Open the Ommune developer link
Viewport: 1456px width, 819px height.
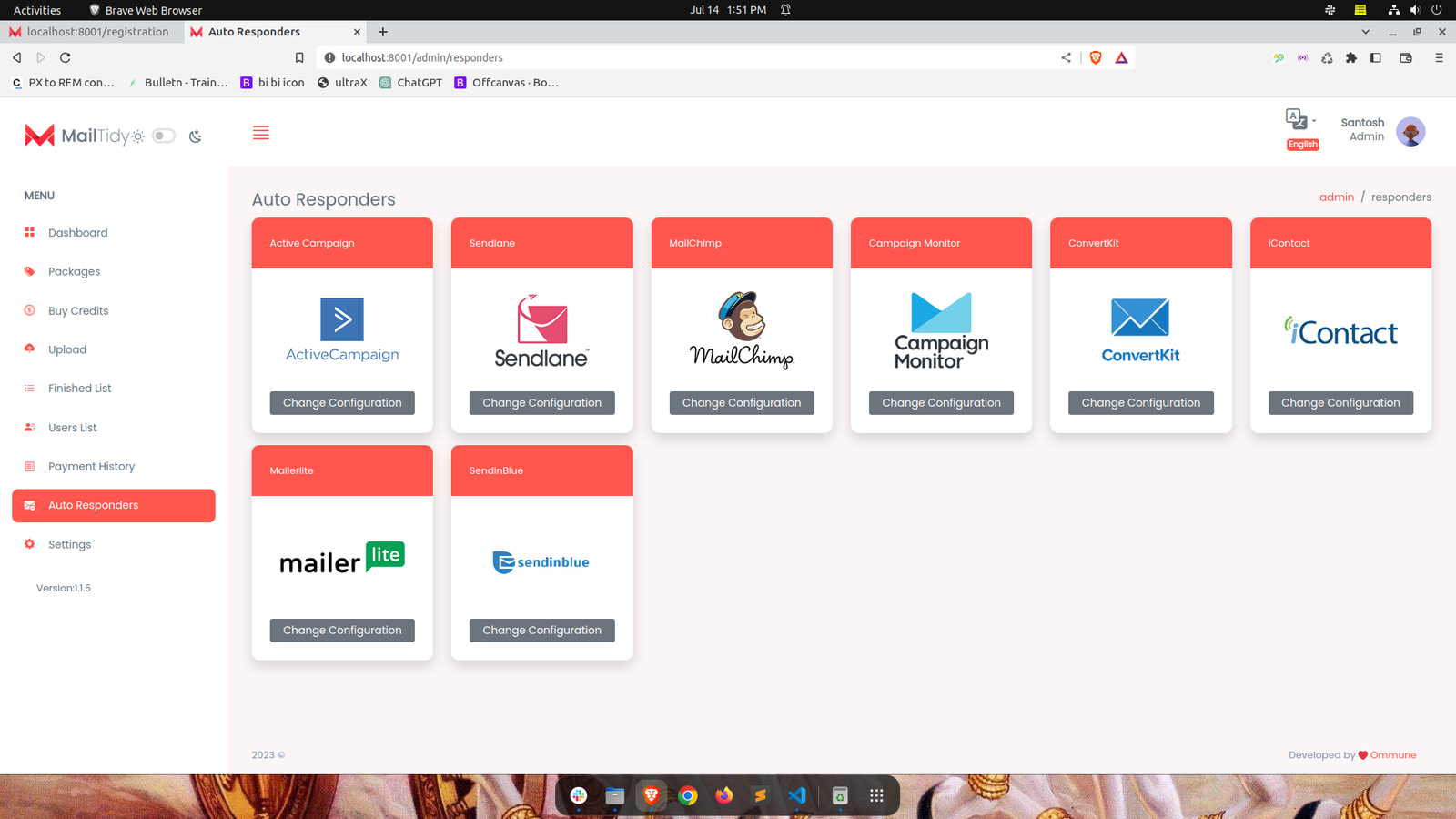tap(1393, 755)
